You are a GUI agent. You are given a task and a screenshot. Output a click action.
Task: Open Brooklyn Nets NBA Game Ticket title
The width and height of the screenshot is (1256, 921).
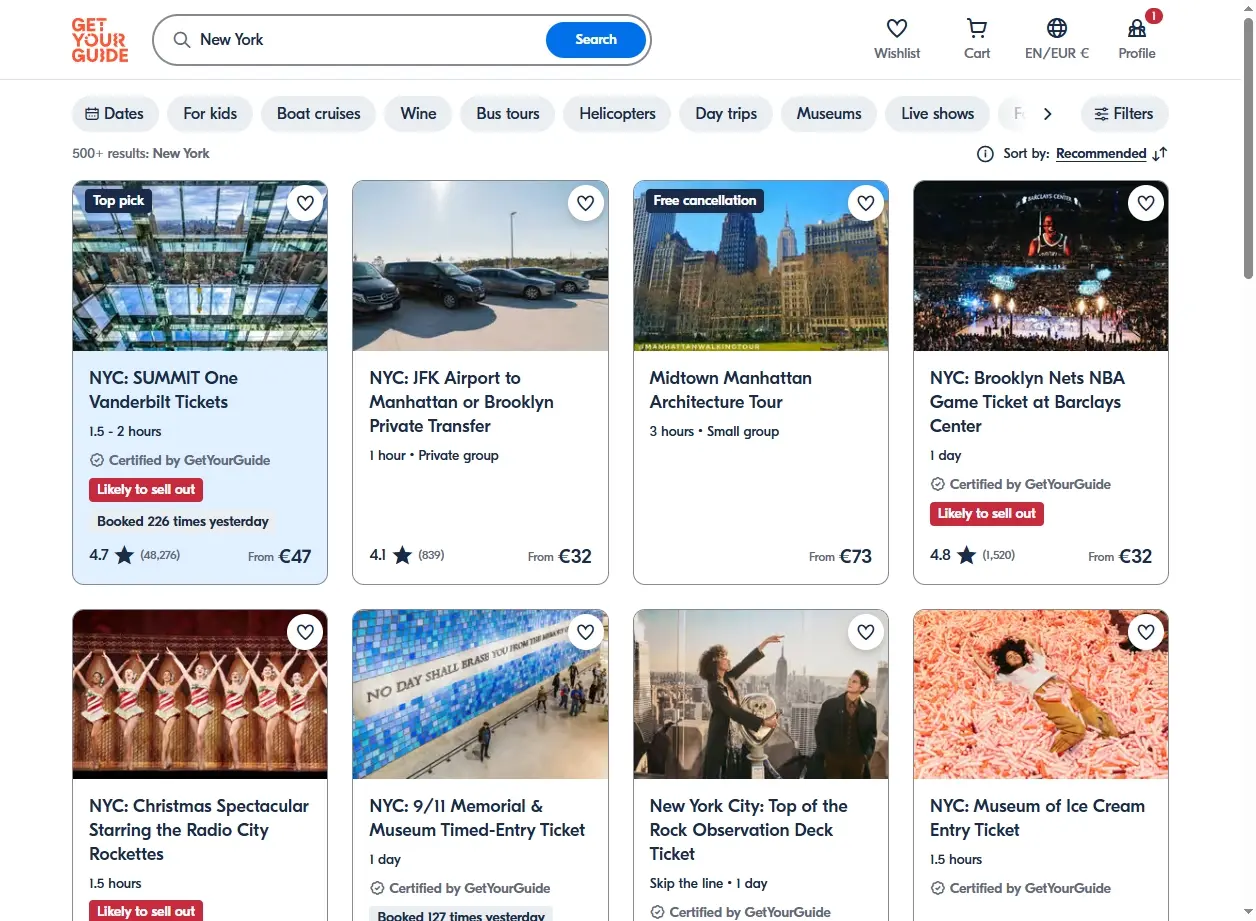point(1027,402)
